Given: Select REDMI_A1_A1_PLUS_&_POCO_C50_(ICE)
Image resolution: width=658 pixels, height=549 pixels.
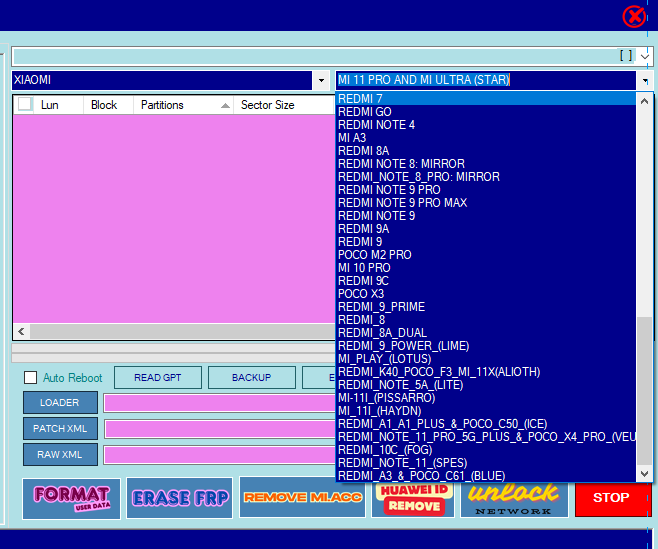Looking at the screenshot, I should (486, 424).
